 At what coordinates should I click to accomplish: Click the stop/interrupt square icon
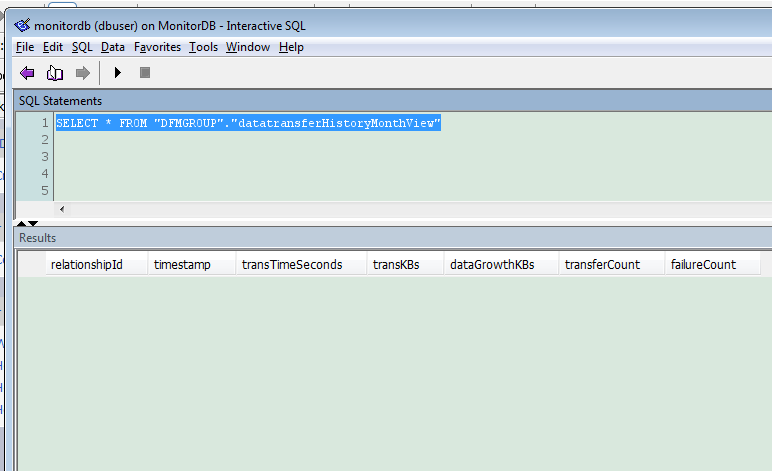[145, 73]
